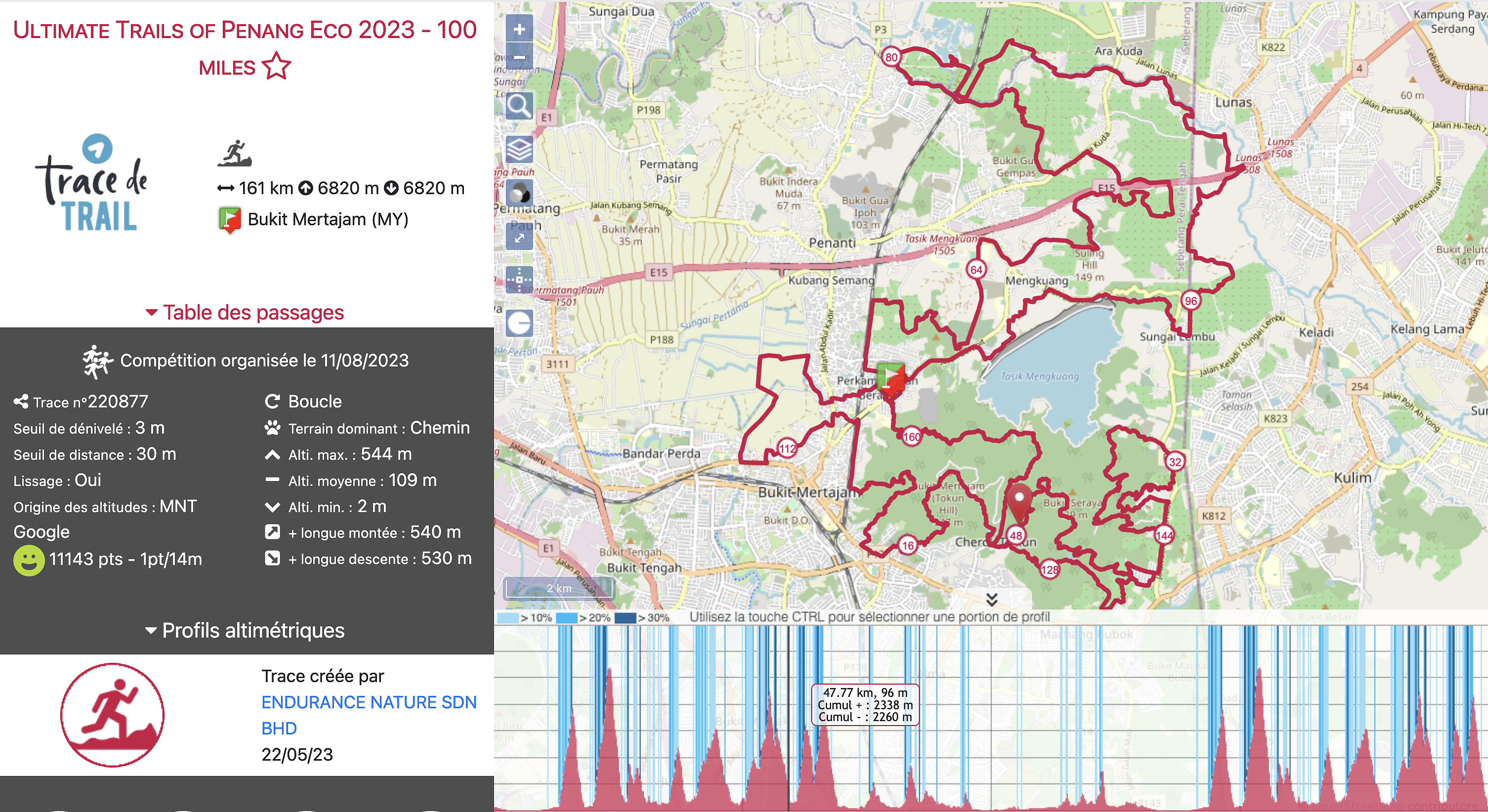1488x812 pixels.
Task: Zoom out of the map
Action: point(519,57)
